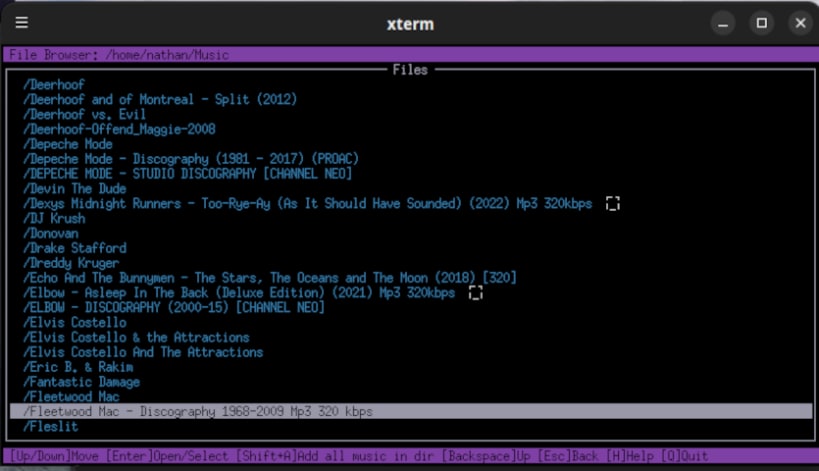
Task: Select /Deerhoof and of Montreal - Split (2012)
Action: pos(160,99)
